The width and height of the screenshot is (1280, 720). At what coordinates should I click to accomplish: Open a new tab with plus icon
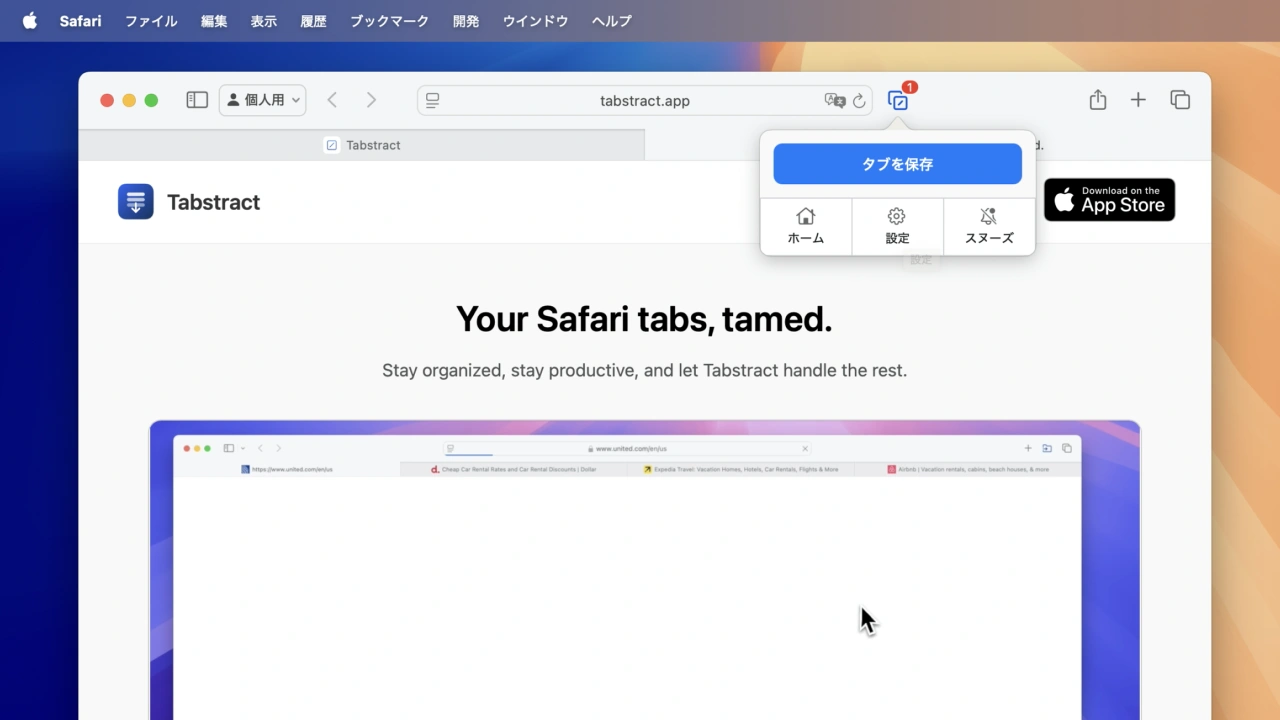[x=1138, y=100]
